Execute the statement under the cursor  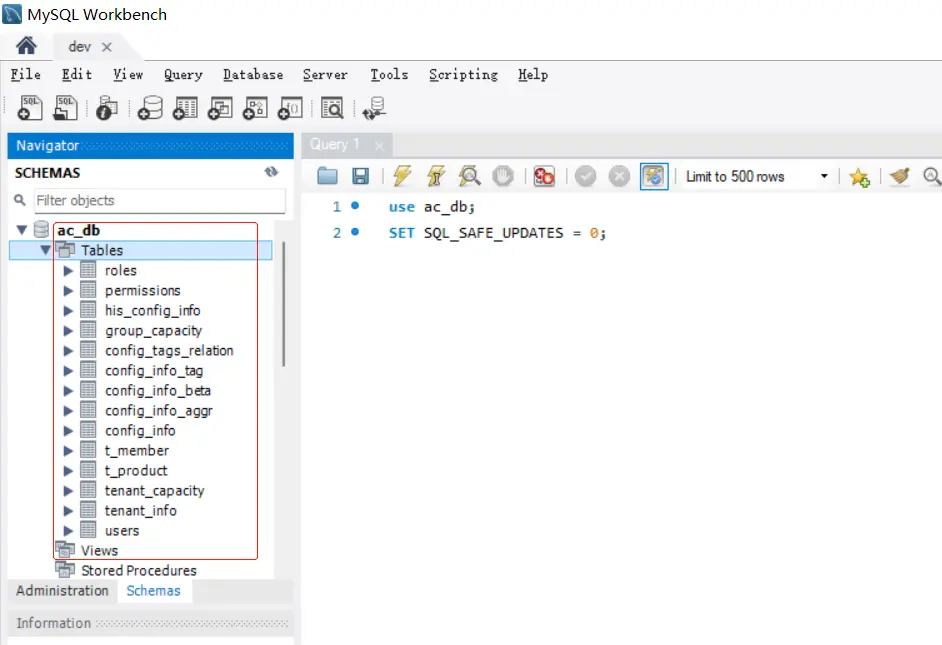click(x=436, y=176)
